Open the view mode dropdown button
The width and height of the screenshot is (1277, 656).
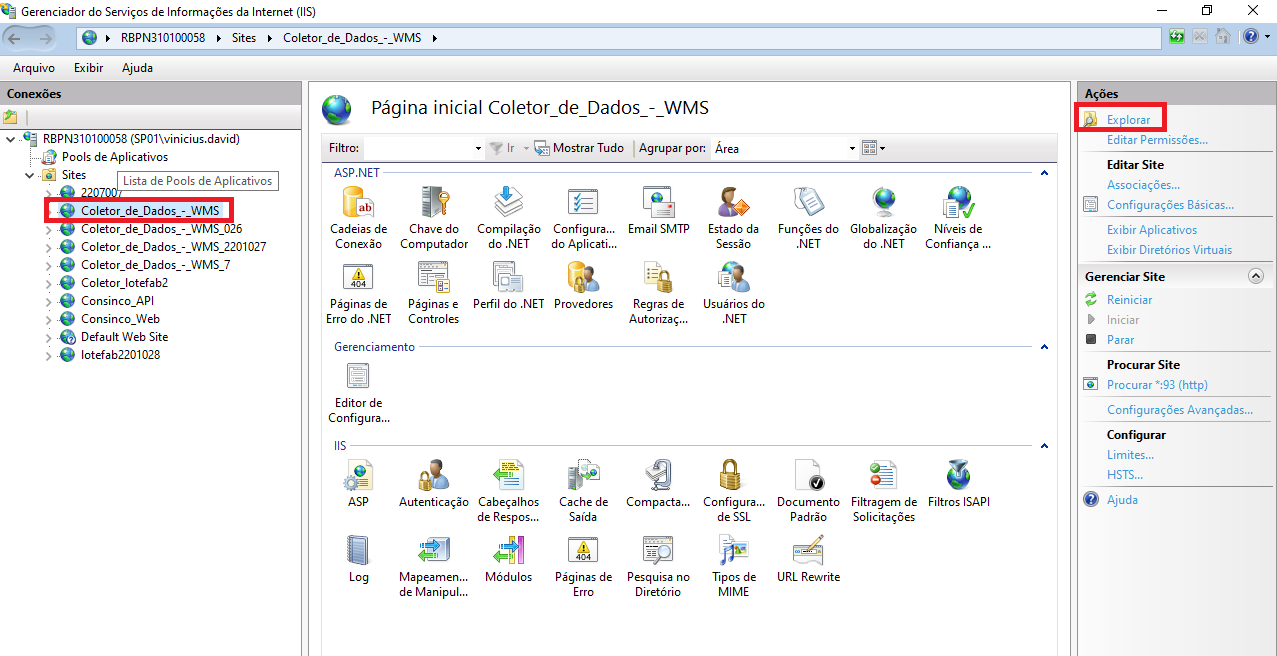coord(874,148)
